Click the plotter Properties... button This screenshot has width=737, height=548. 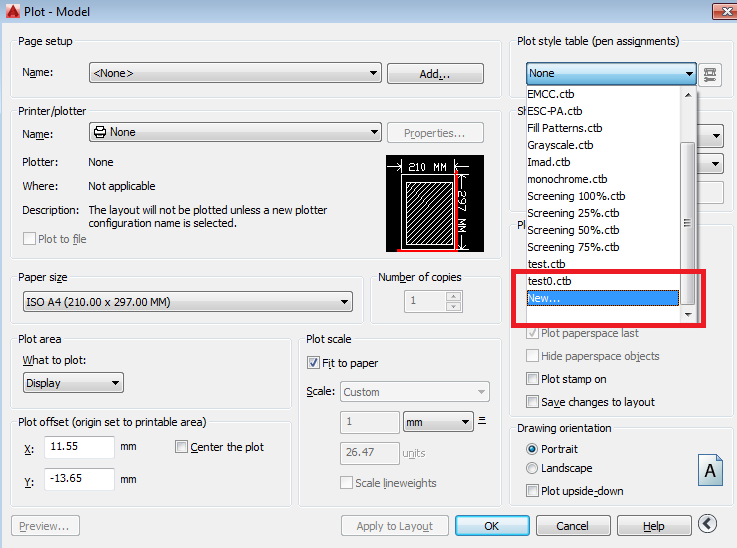coord(435,133)
